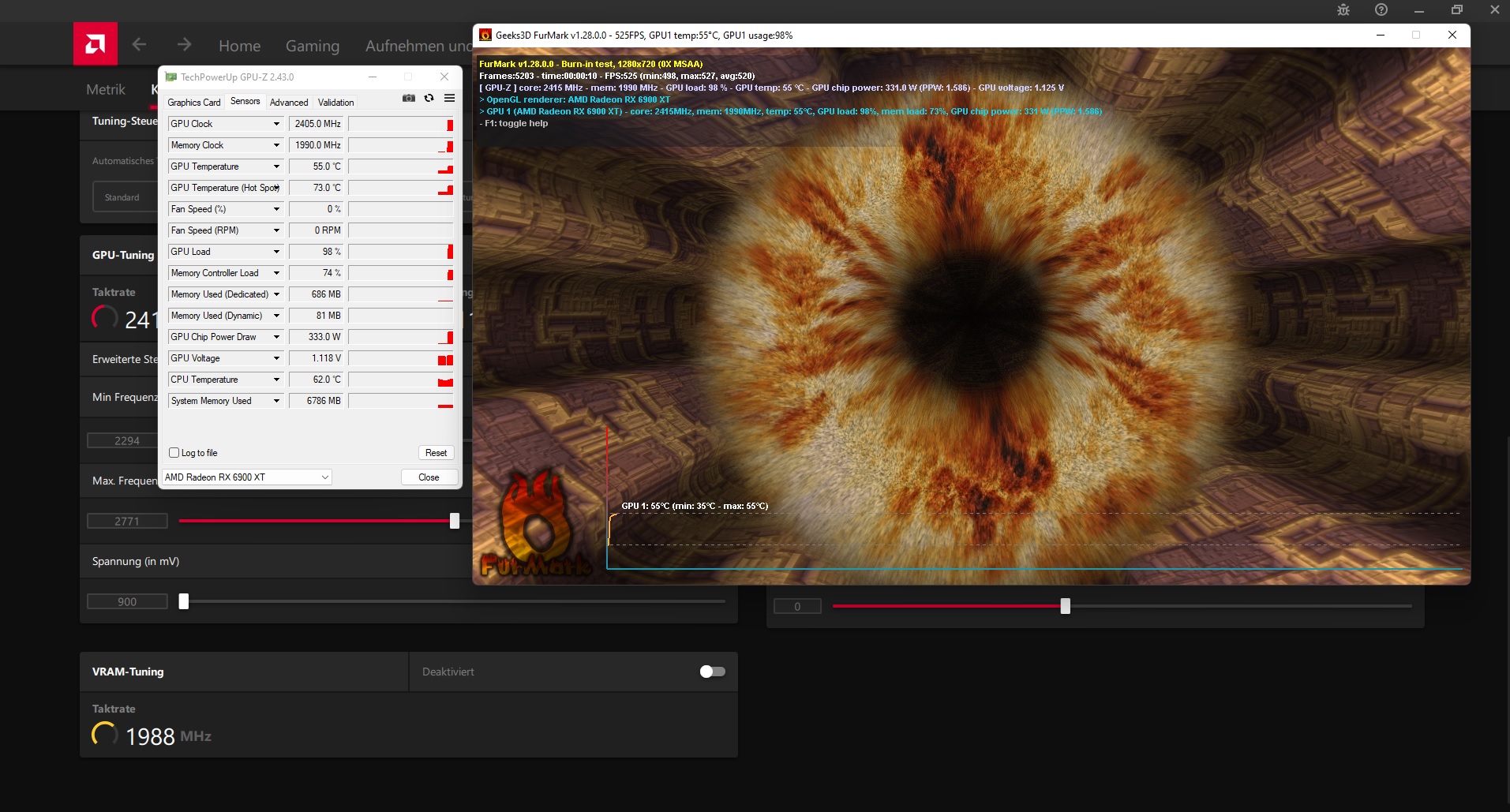Click the Spannung voltage slider handle
Screen dimensions: 1510x812
pos(184,601)
